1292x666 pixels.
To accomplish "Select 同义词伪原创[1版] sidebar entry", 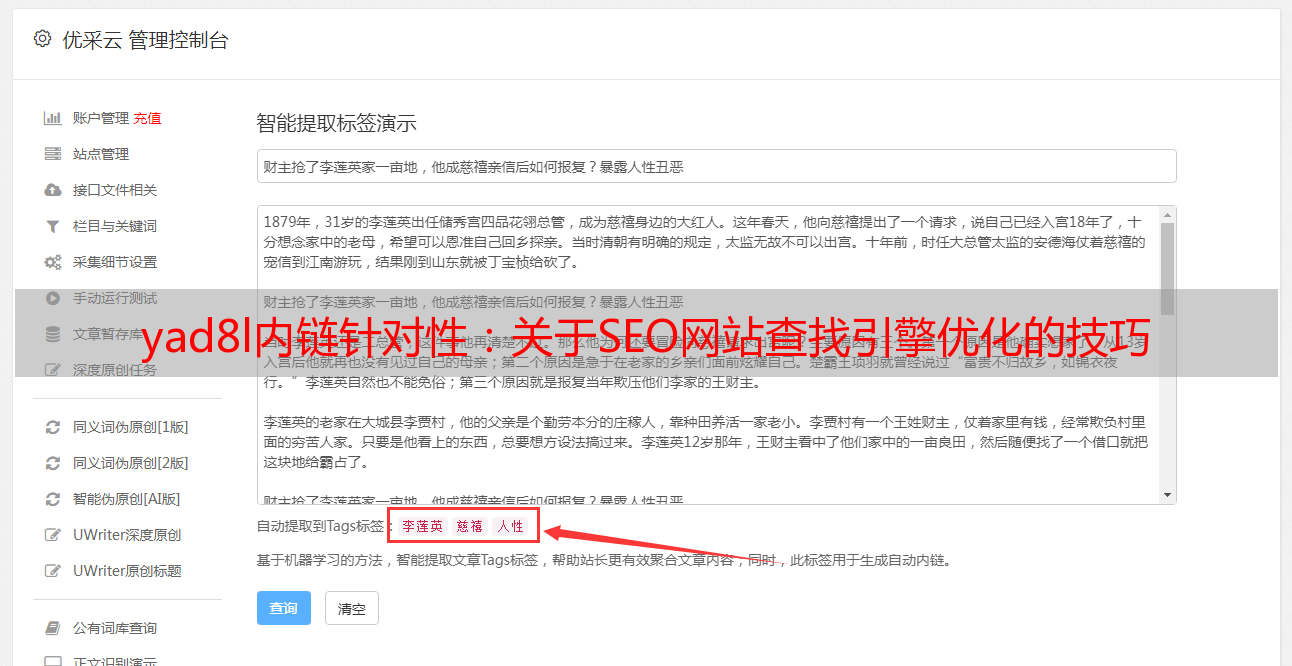I will tap(130, 427).
